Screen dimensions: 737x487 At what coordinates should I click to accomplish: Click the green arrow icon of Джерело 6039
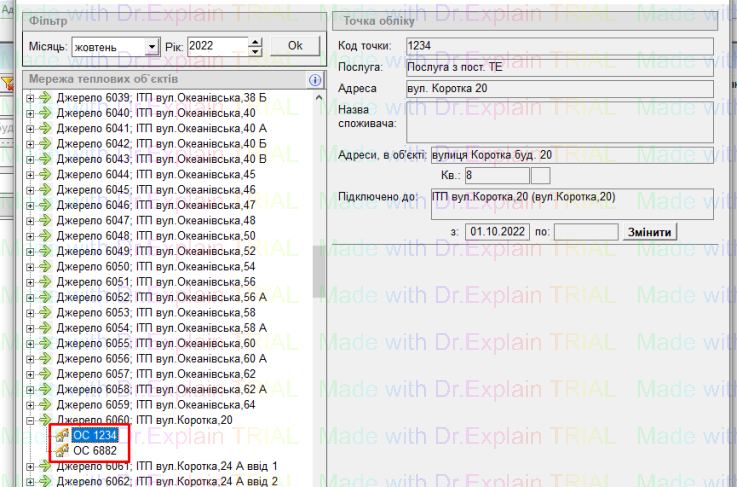(45, 98)
